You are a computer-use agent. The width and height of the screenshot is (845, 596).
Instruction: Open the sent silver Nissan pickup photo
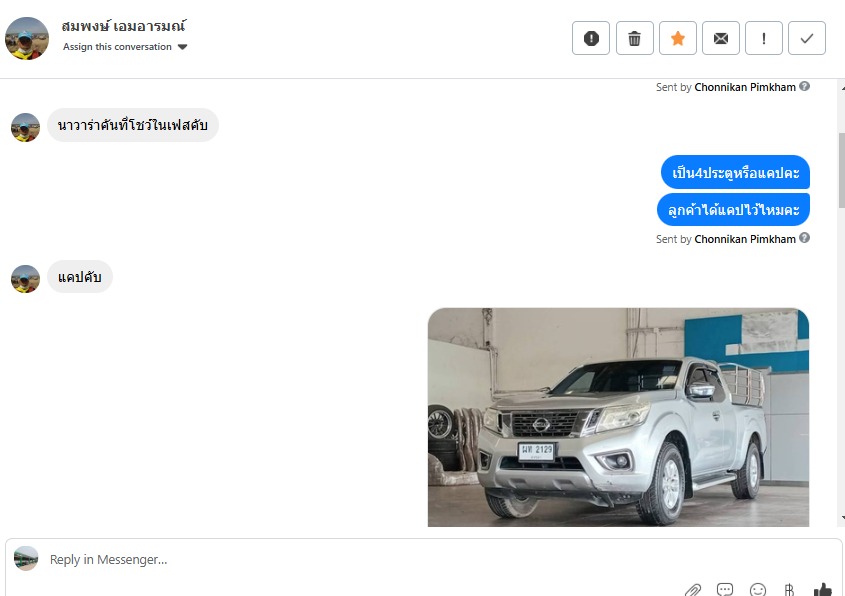point(618,417)
